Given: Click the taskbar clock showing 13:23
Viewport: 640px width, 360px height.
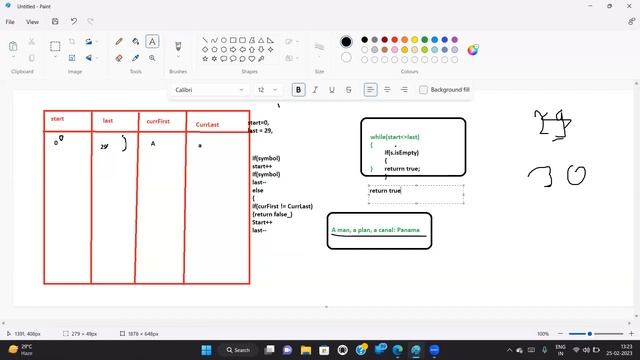Looking at the screenshot, I should click(620, 350).
